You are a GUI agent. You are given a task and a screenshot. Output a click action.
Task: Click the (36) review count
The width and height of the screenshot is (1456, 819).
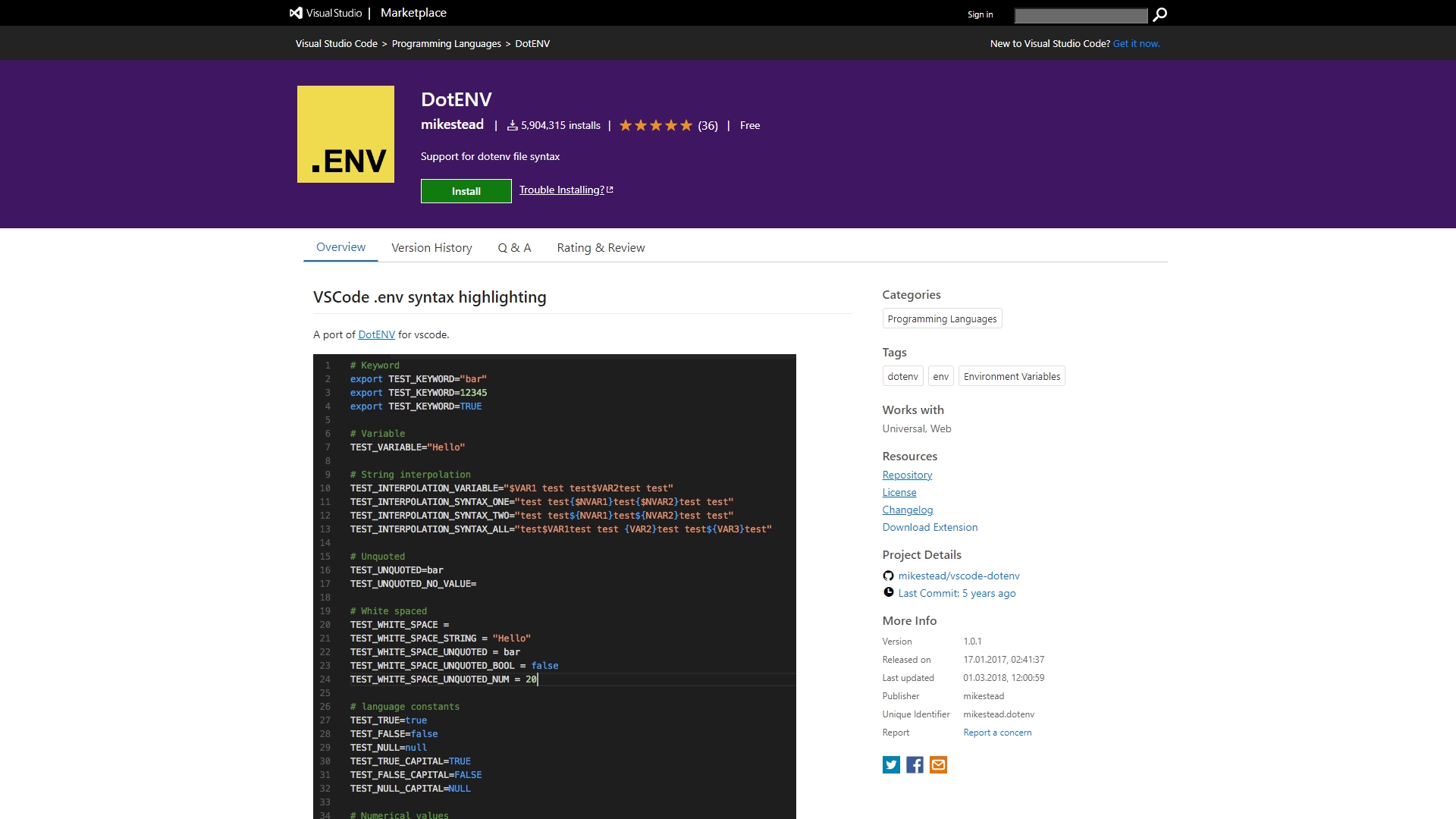(708, 125)
